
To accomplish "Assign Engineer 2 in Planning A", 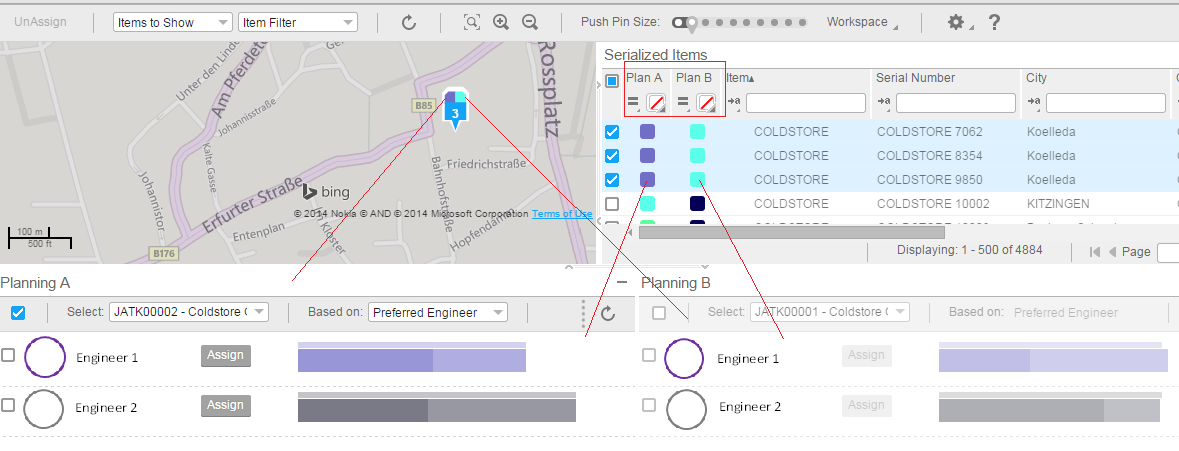I will (225, 405).
